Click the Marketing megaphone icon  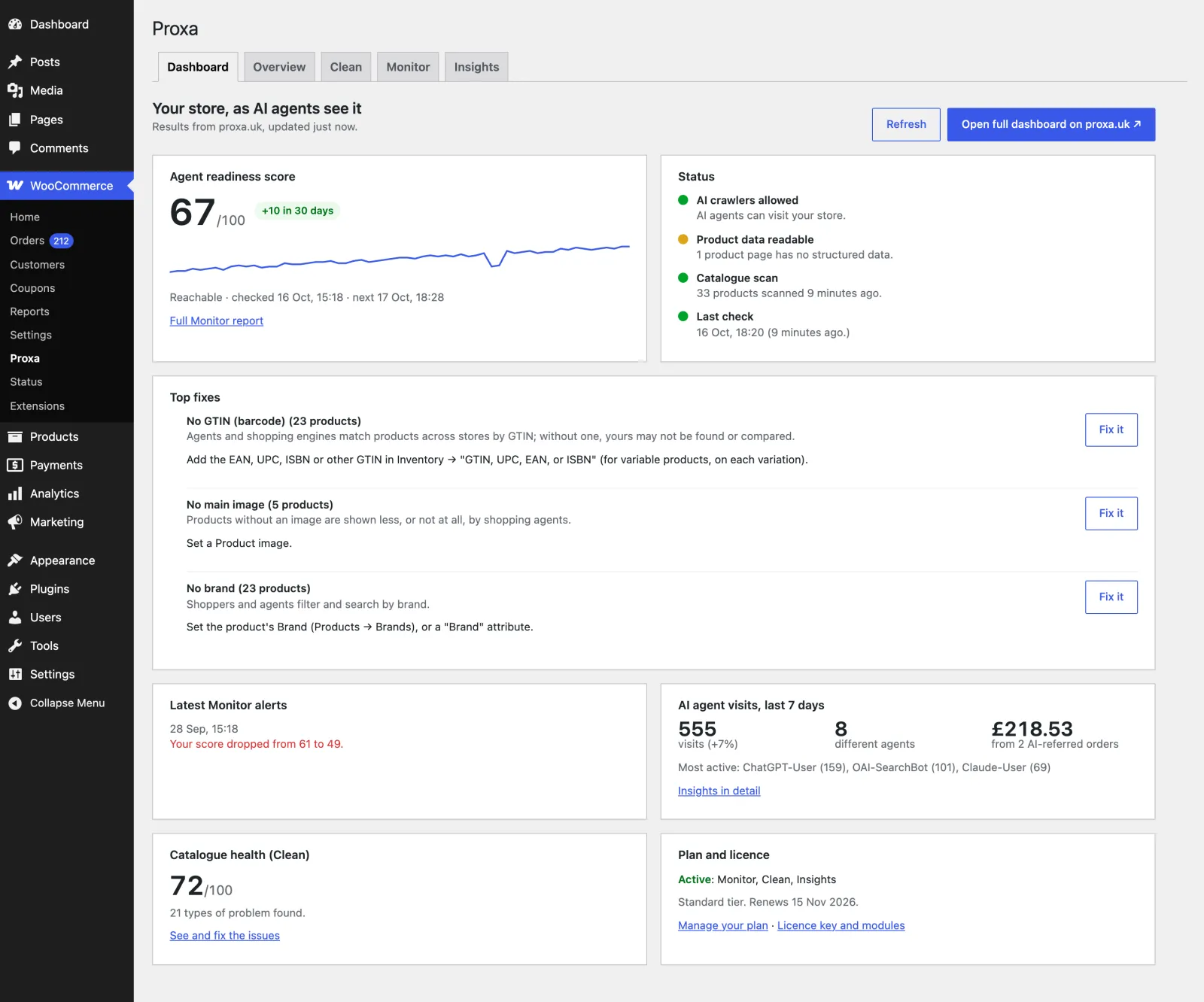coord(15,522)
